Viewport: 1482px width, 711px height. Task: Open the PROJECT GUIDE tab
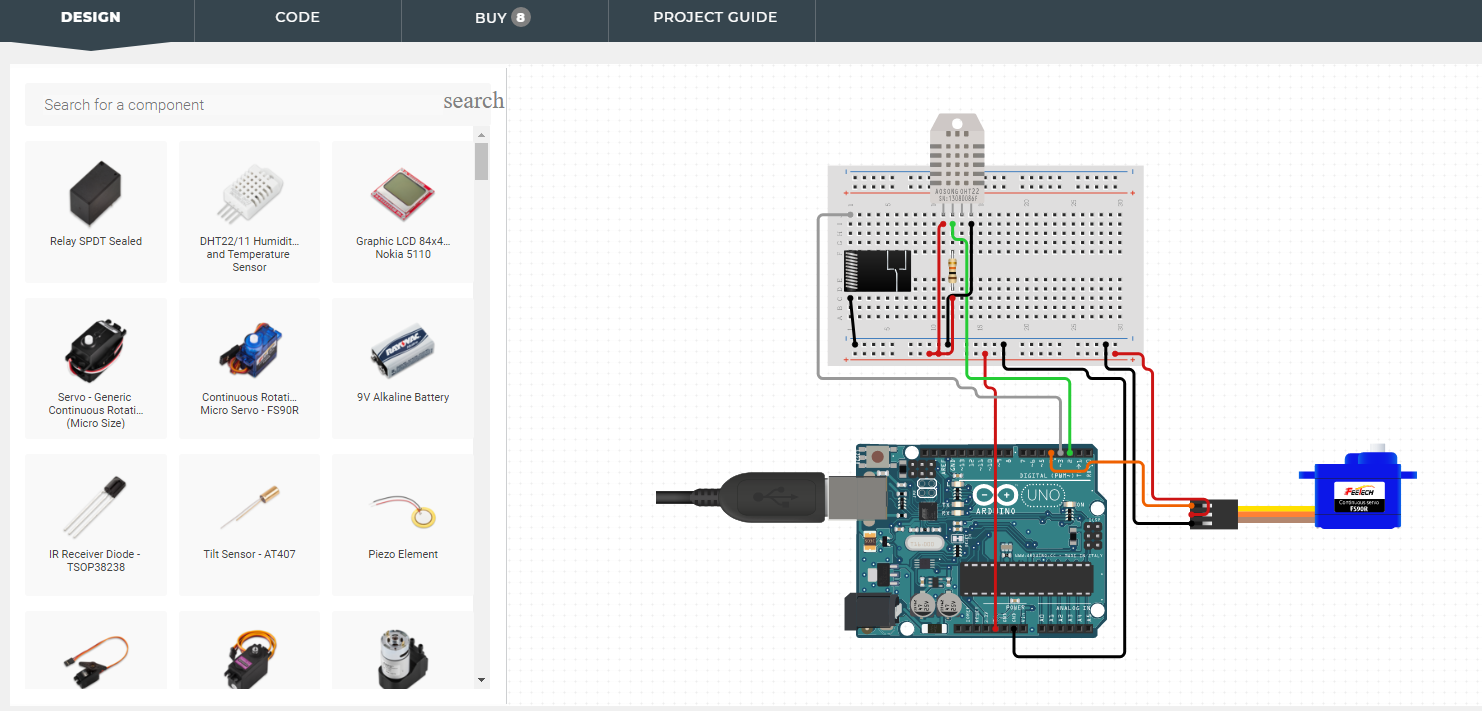point(714,18)
